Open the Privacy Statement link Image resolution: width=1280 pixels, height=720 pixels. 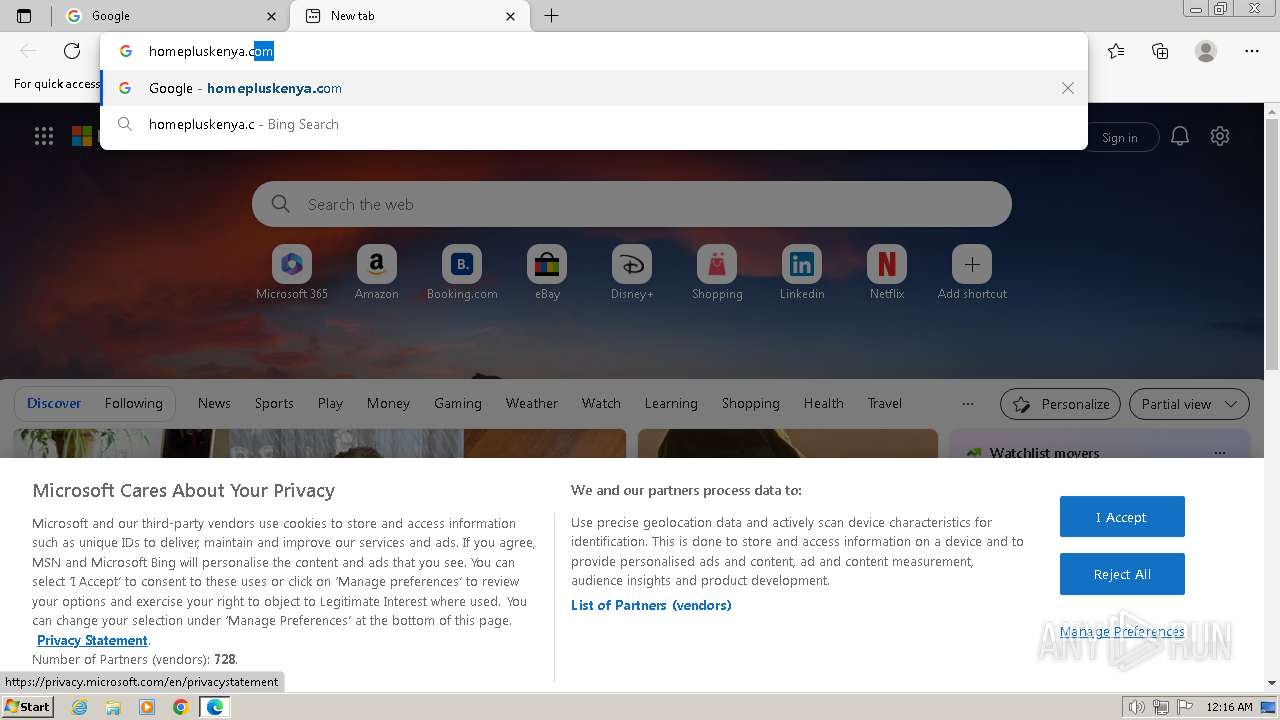[92, 640]
